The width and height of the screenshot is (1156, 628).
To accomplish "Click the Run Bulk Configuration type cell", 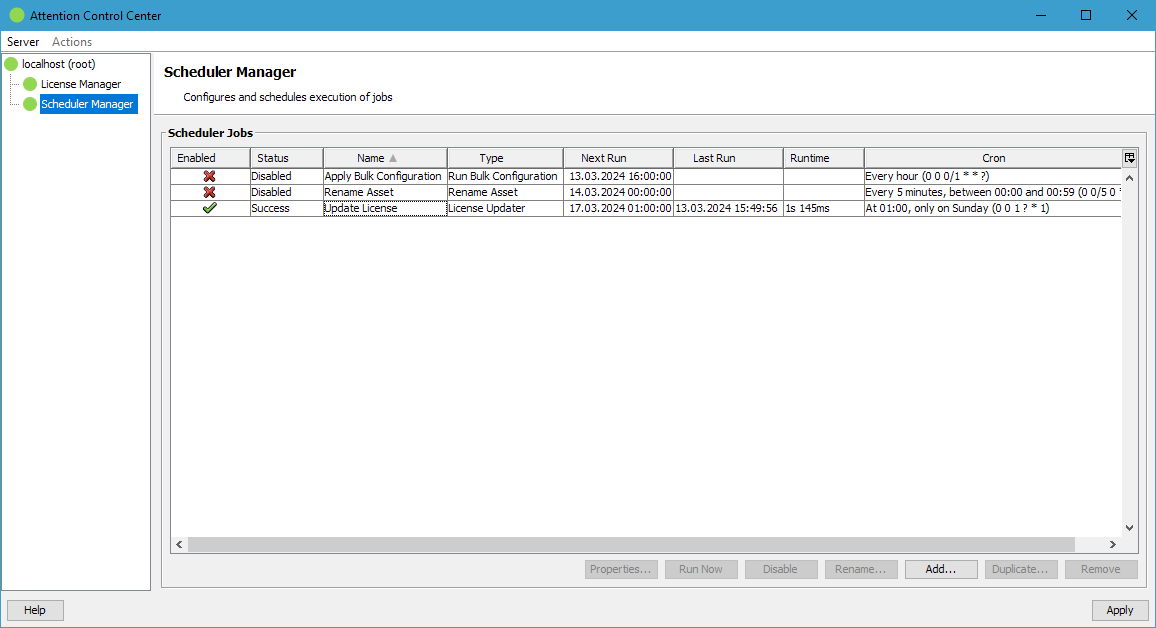I will 505,176.
